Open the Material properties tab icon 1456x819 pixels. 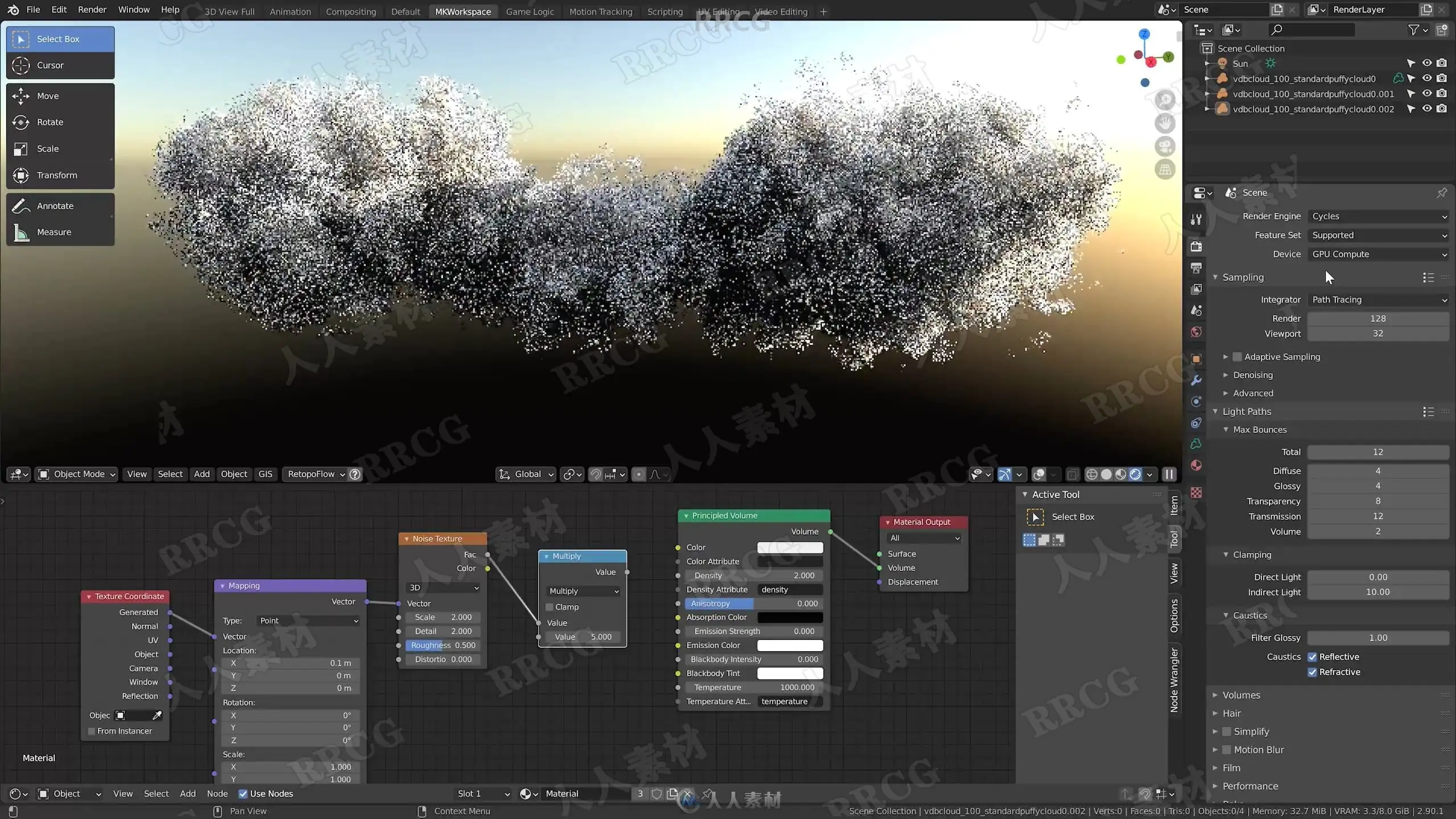pos(1196,465)
